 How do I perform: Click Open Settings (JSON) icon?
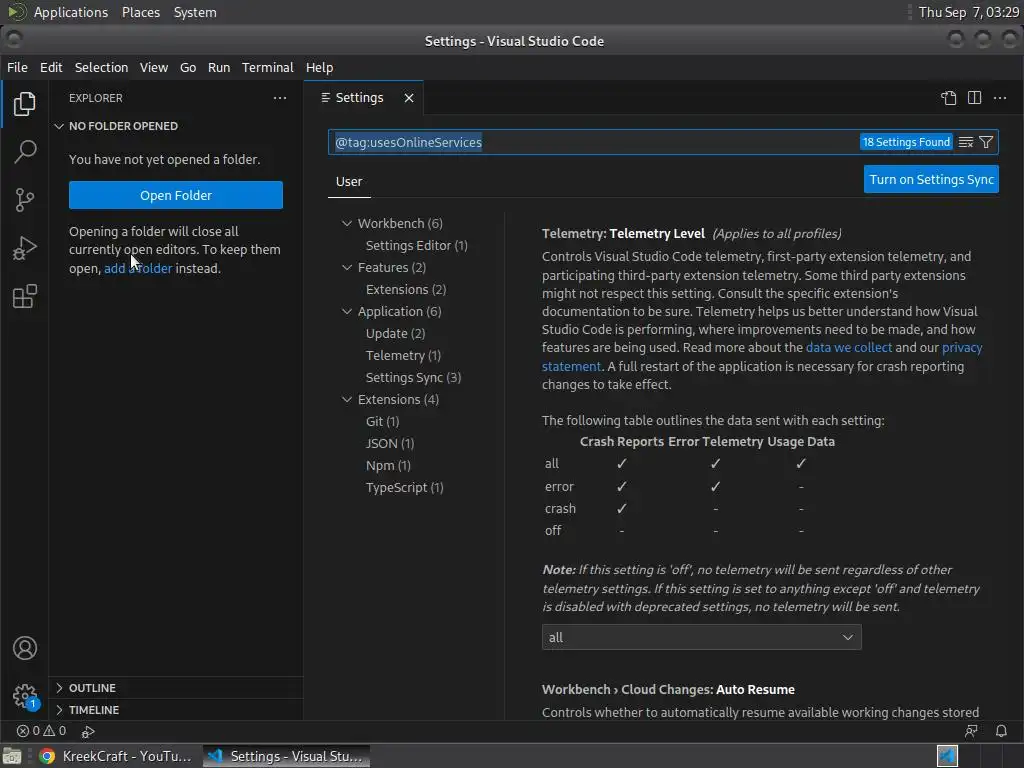pos(948,98)
